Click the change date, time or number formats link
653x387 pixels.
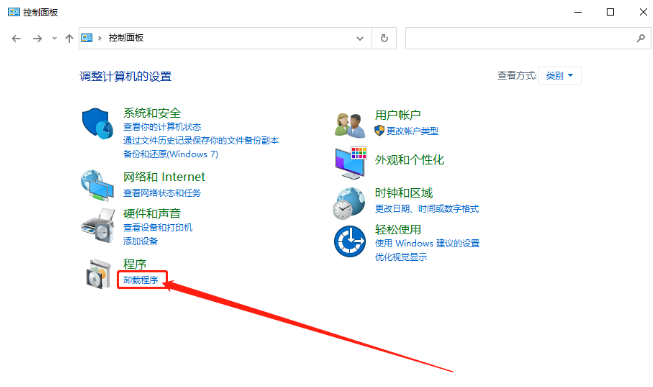coord(427,209)
